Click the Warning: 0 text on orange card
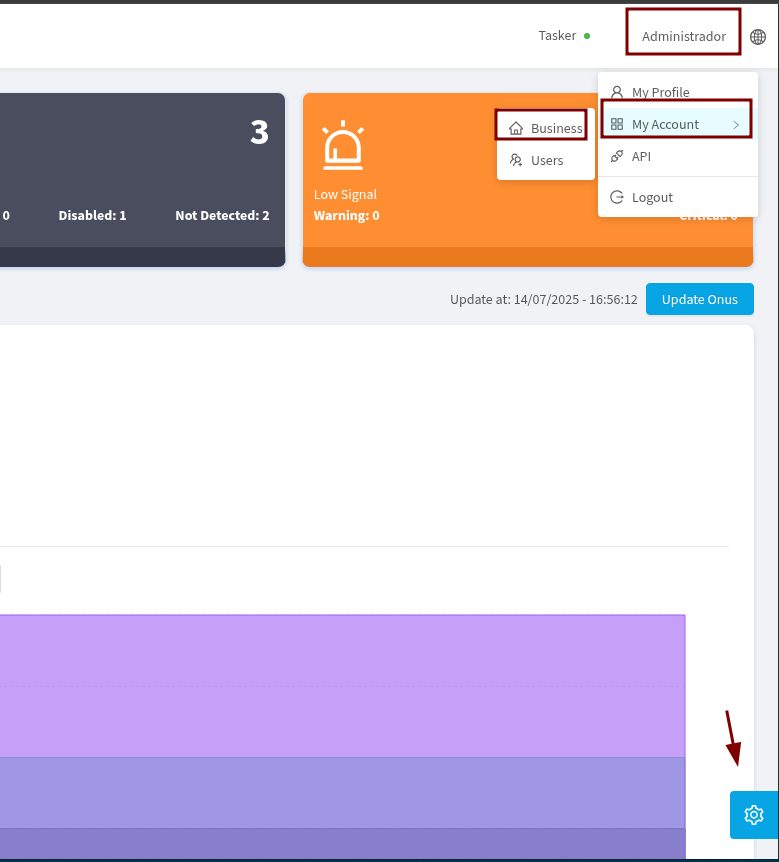This screenshot has height=862, width=779. tap(346, 215)
